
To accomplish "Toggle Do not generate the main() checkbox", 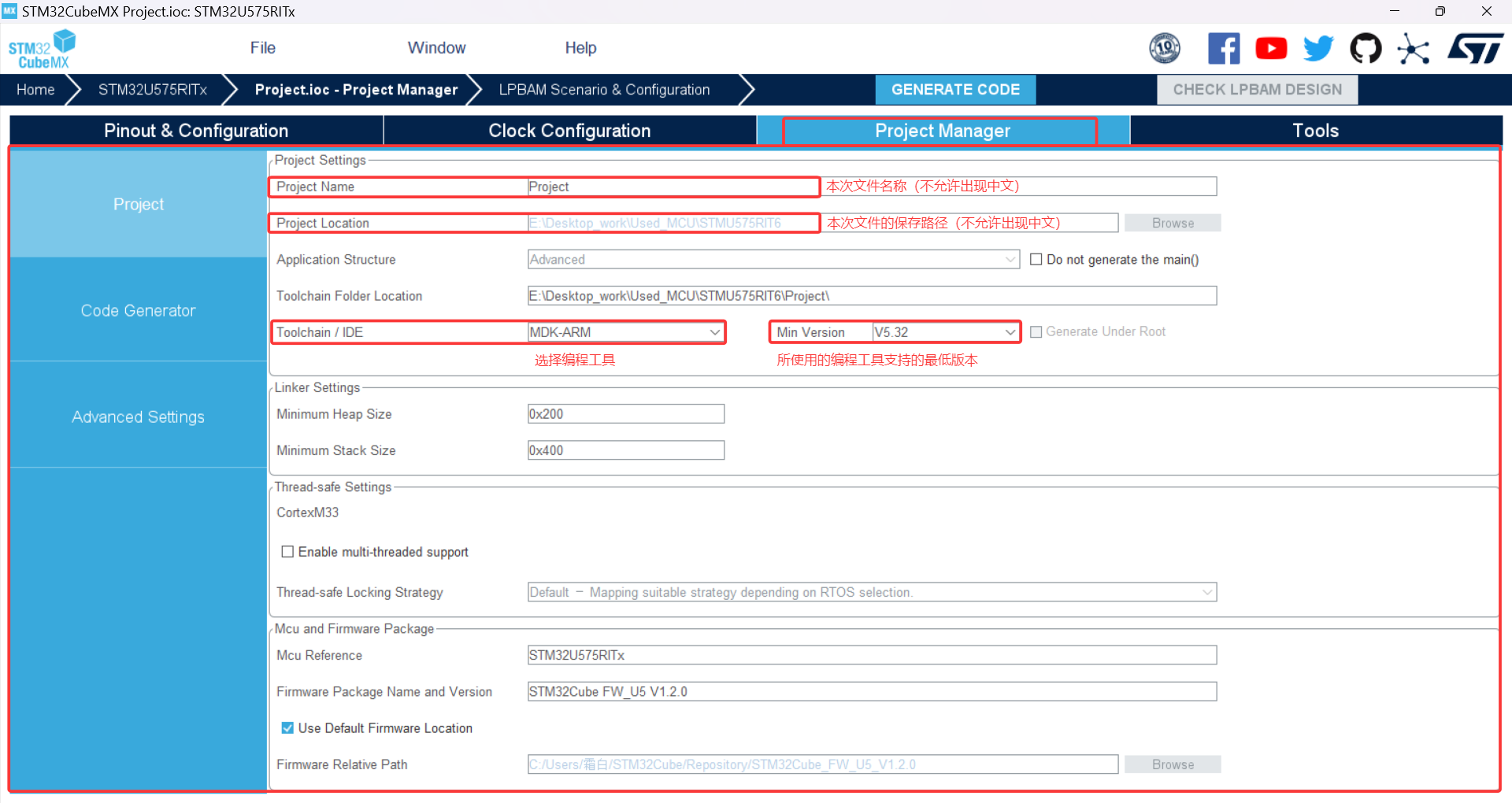I will 1036,259.
